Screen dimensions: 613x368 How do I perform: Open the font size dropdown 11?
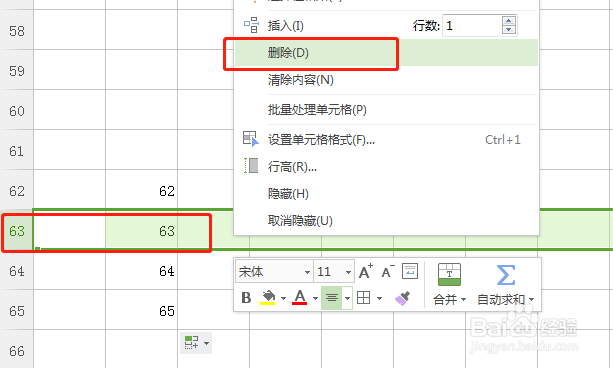pos(348,272)
